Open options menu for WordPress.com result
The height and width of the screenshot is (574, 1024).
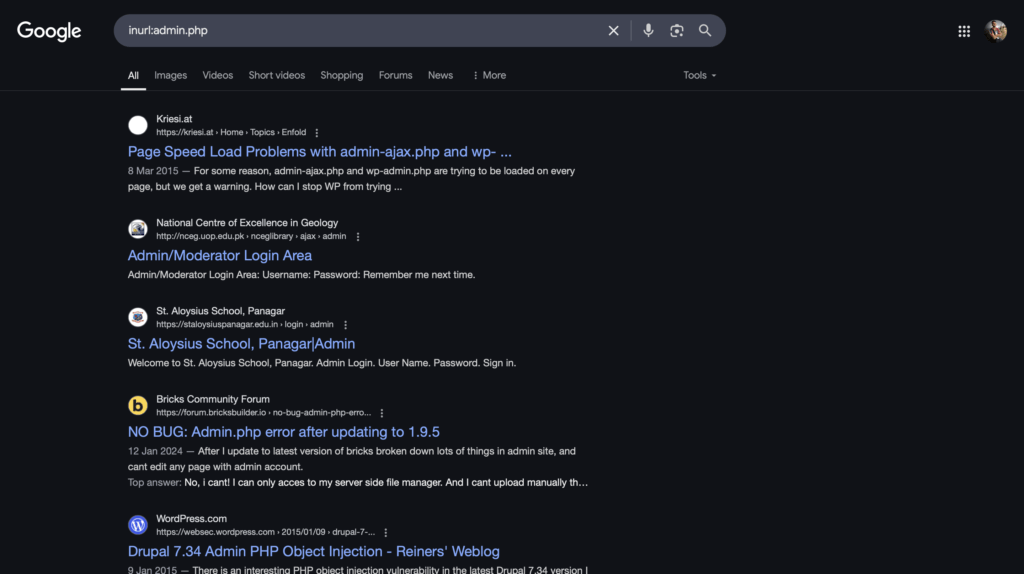pos(386,532)
